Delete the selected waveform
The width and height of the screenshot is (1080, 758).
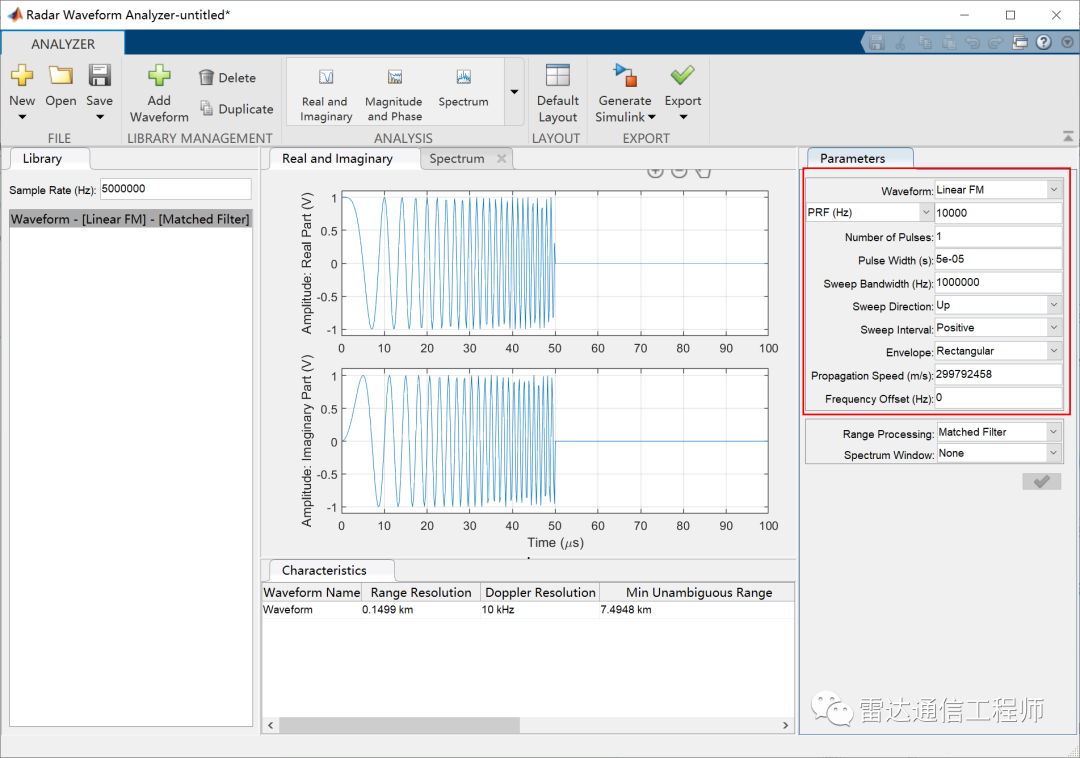[x=227, y=77]
